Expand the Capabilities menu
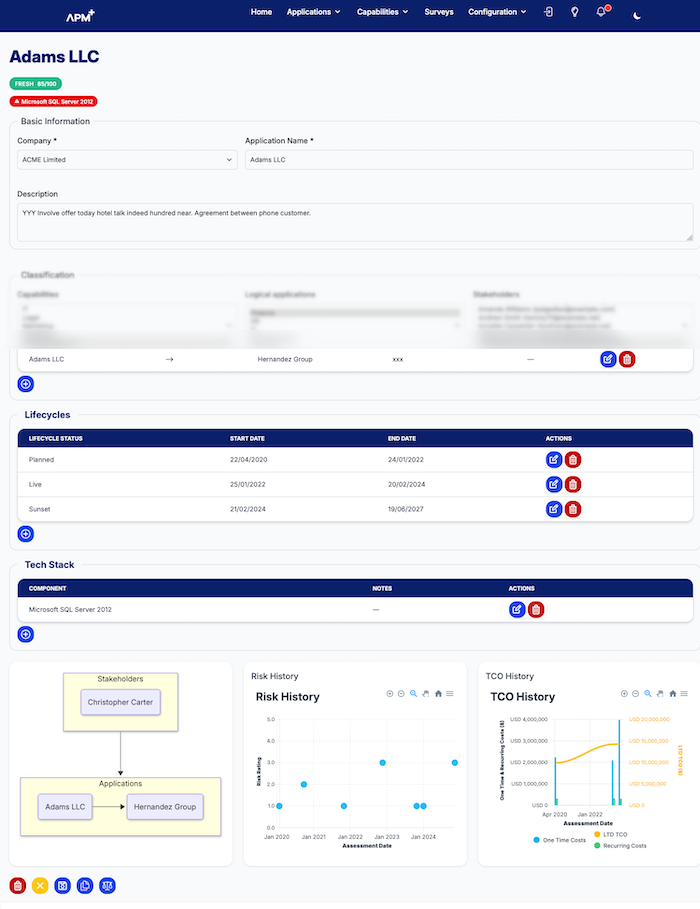 pos(382,12)
